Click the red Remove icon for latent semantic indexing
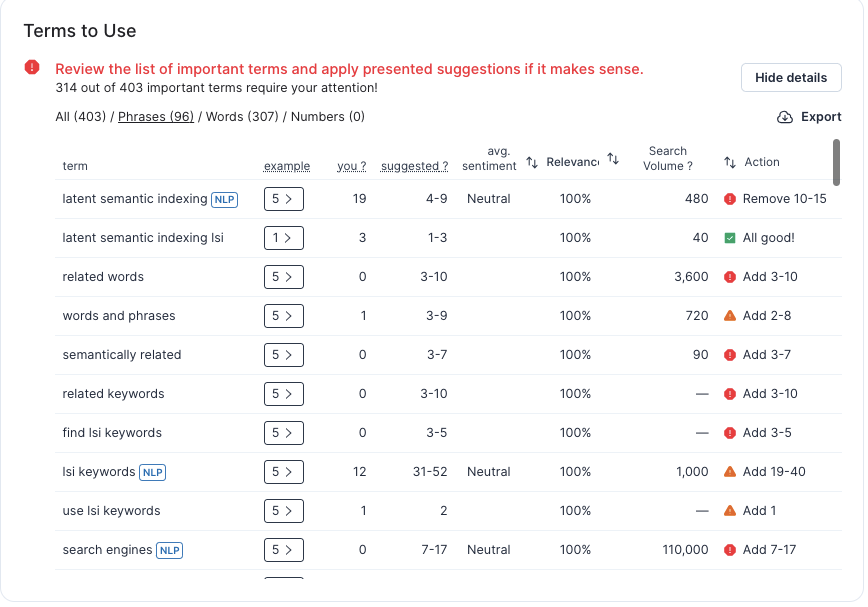Image resolution: width=868 pixels, height=607 pixels. click(x=732, y=199)
